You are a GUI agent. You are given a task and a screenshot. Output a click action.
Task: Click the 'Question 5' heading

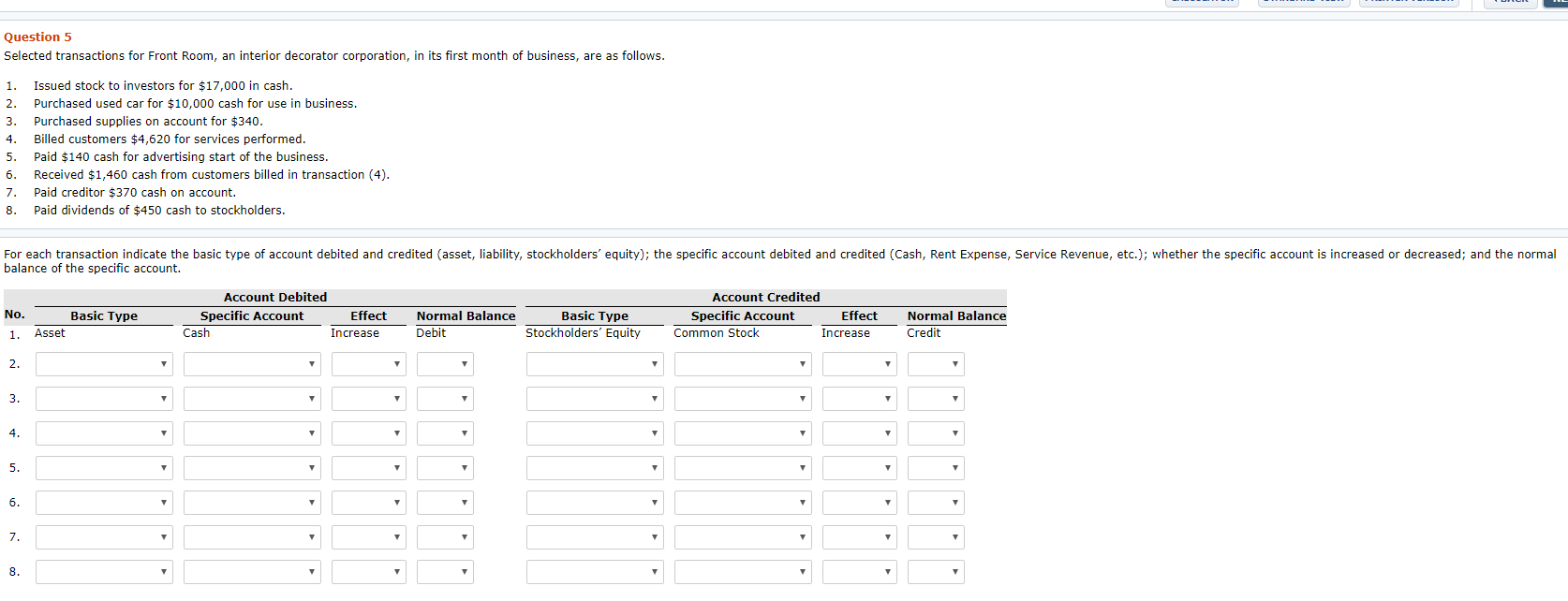pos(37,37)
